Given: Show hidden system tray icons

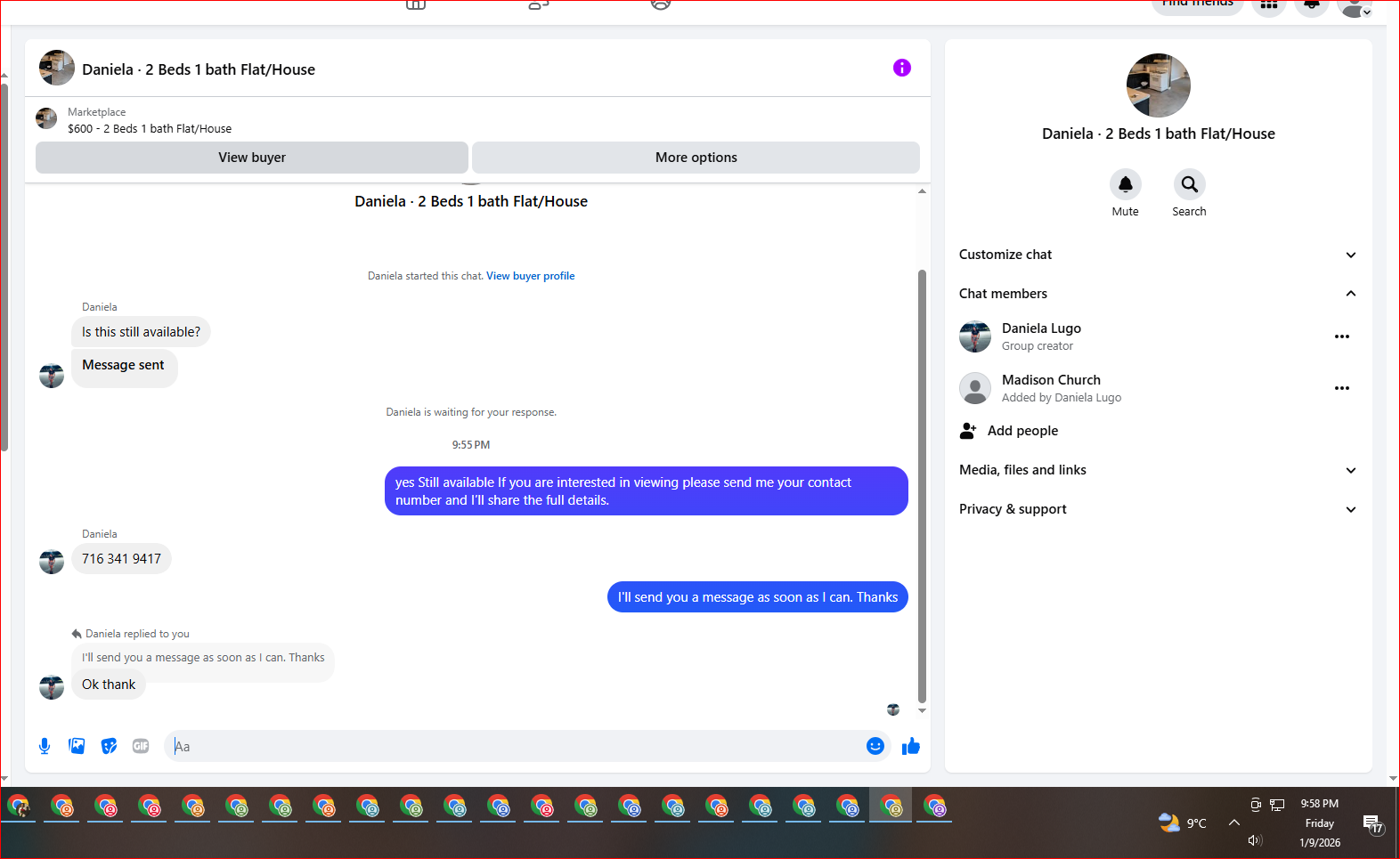Looking at the screenshot, I should click(1233, 823).
